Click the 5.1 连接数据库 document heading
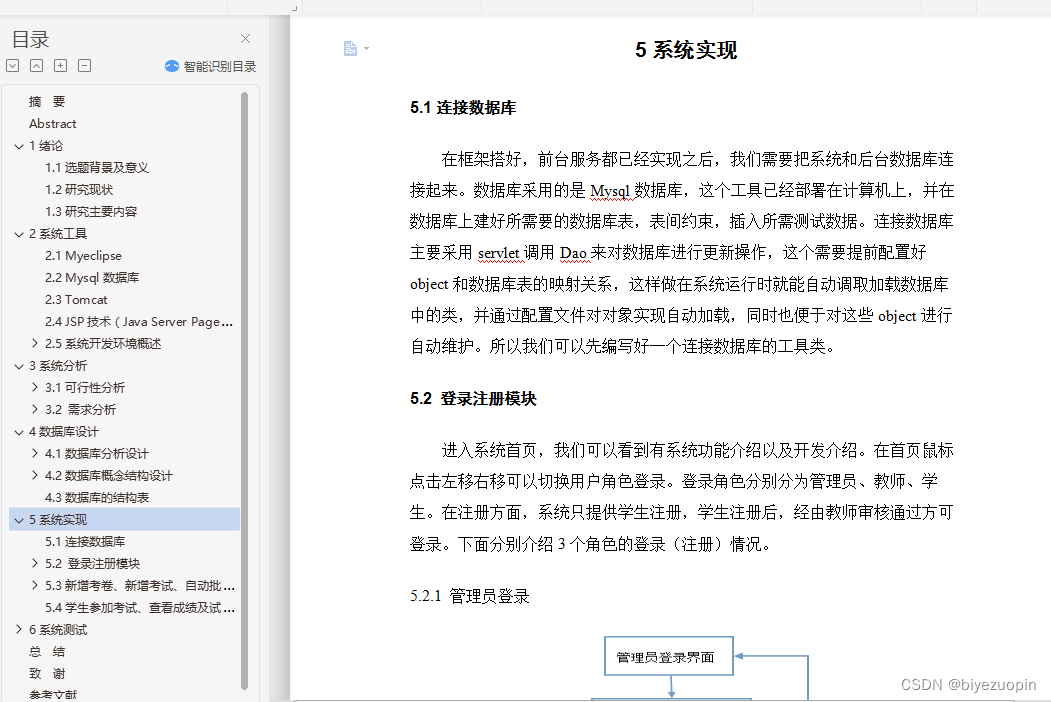 (463, 108)
